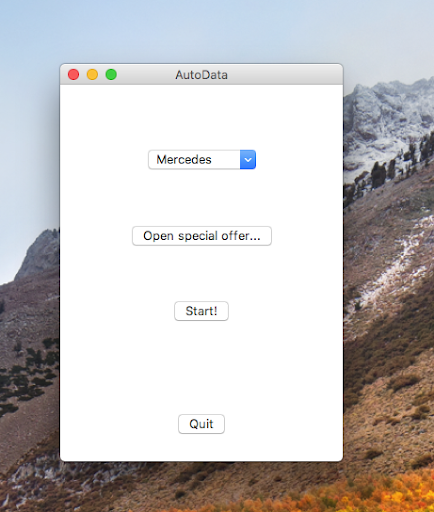Open the Mercedes car brand dropdown
Image resolution: width=434 pixels, height=512 pixels.
coord(202,160)
